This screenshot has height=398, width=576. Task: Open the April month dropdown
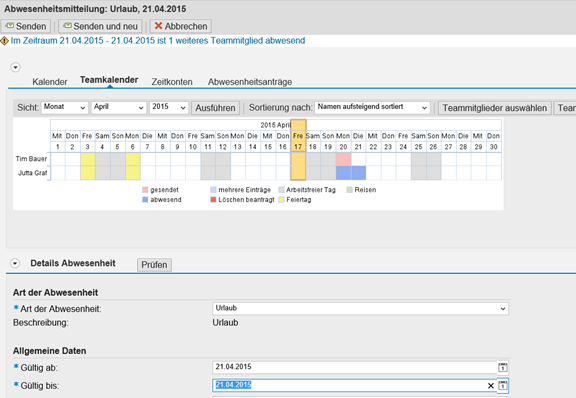[119, 107]
